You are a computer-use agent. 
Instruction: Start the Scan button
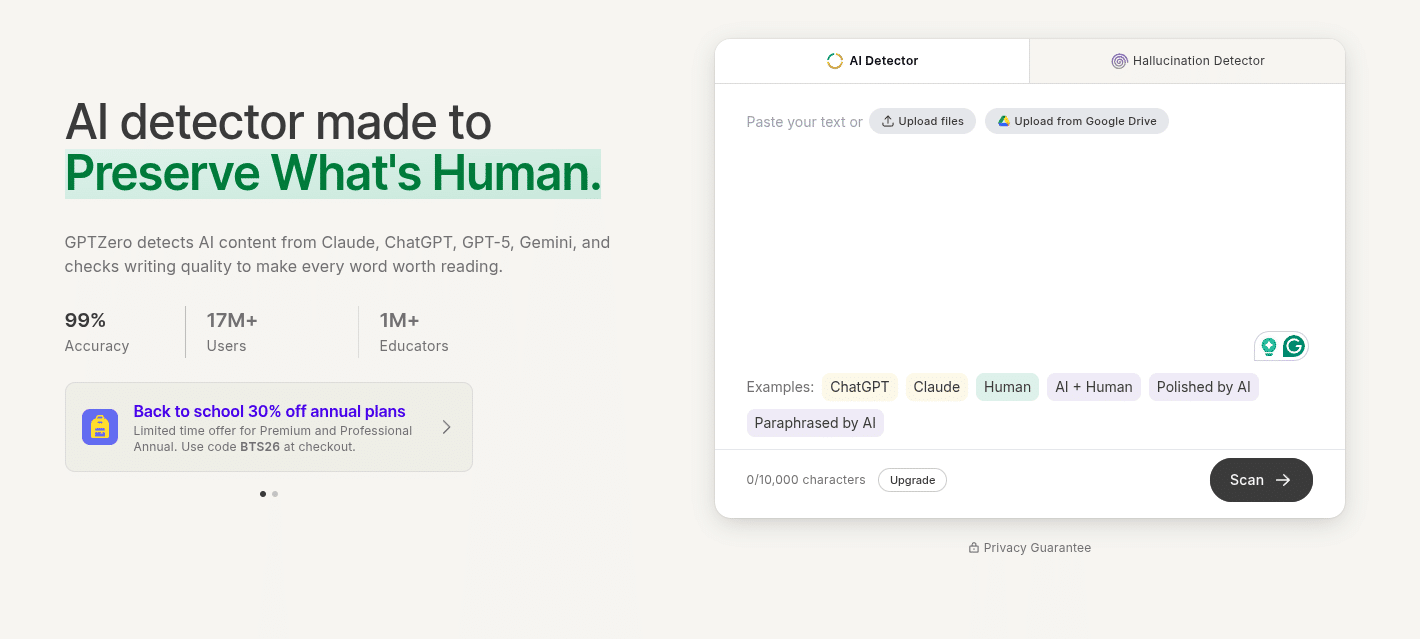(x=1261, y=480)
